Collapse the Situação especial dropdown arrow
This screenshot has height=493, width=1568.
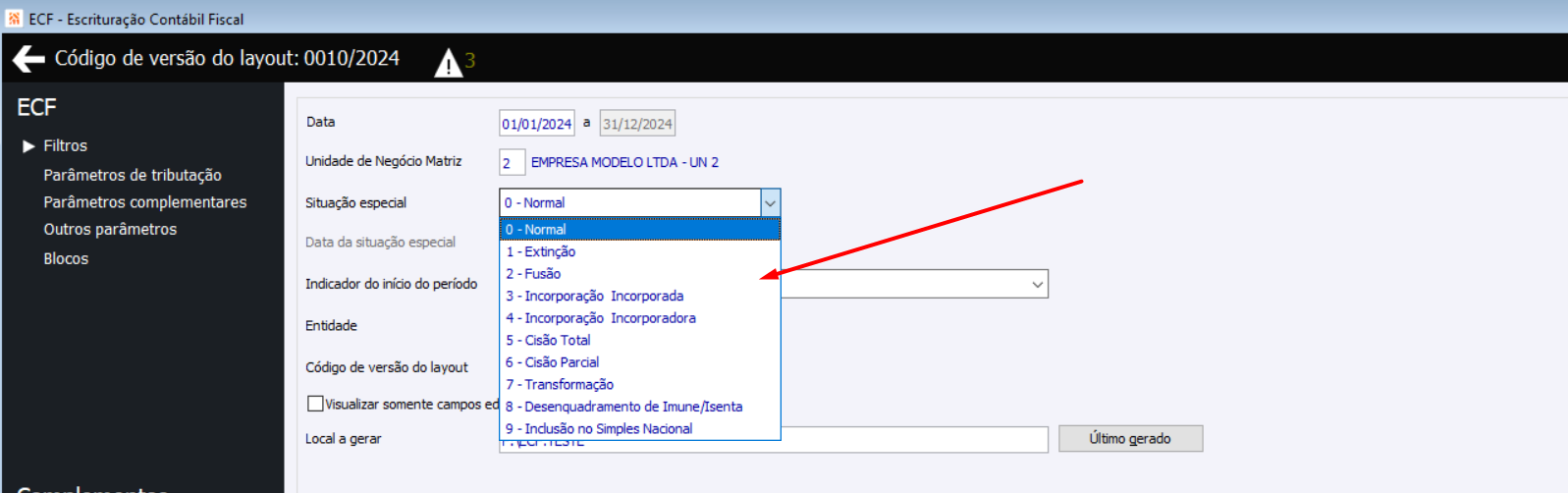click(x=771, y=203)
